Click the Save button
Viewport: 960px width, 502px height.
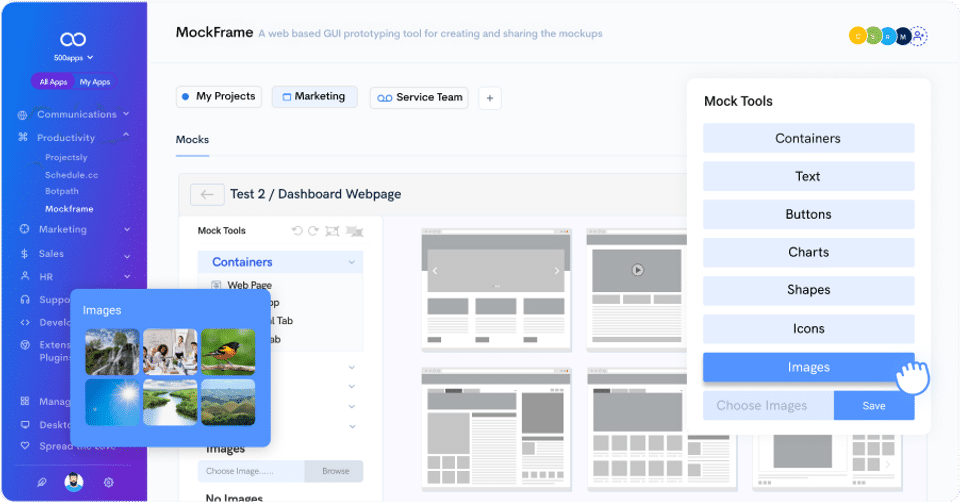coord(874,406)
